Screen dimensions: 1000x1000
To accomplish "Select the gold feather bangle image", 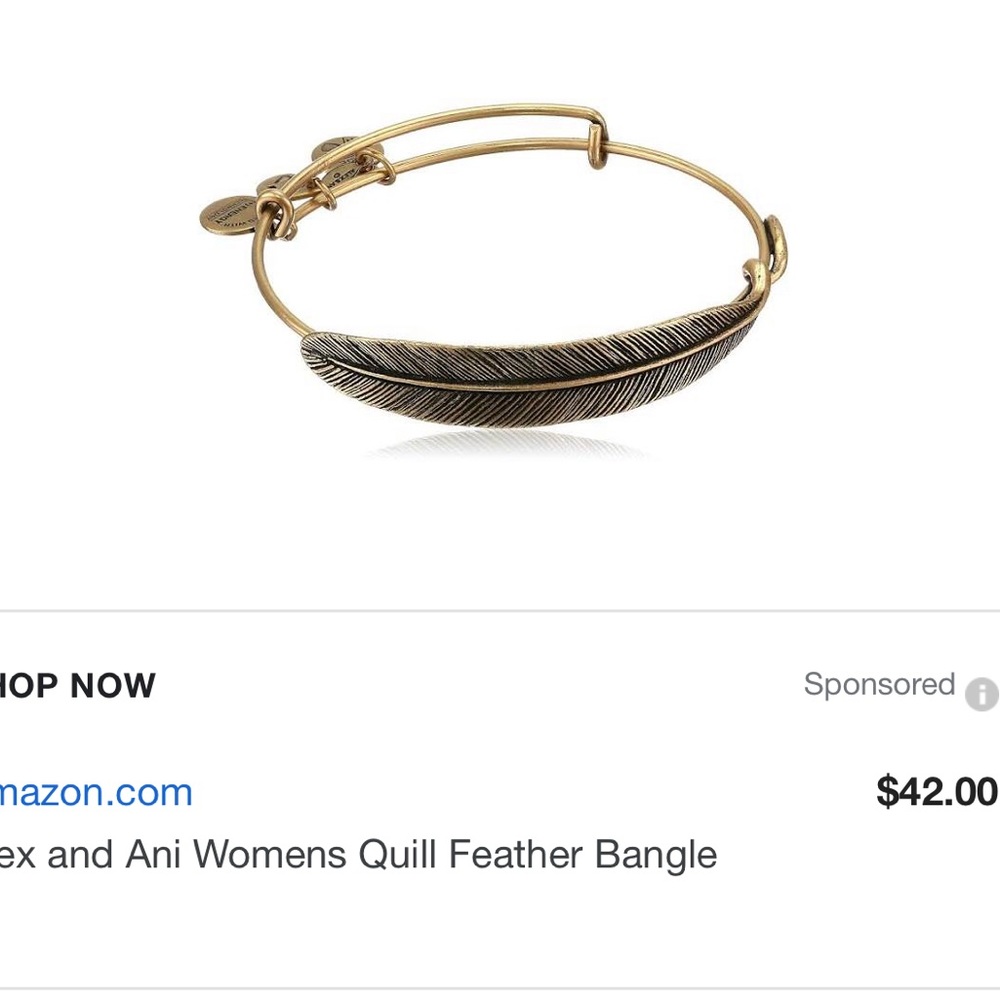I will (x=500, y=280).
